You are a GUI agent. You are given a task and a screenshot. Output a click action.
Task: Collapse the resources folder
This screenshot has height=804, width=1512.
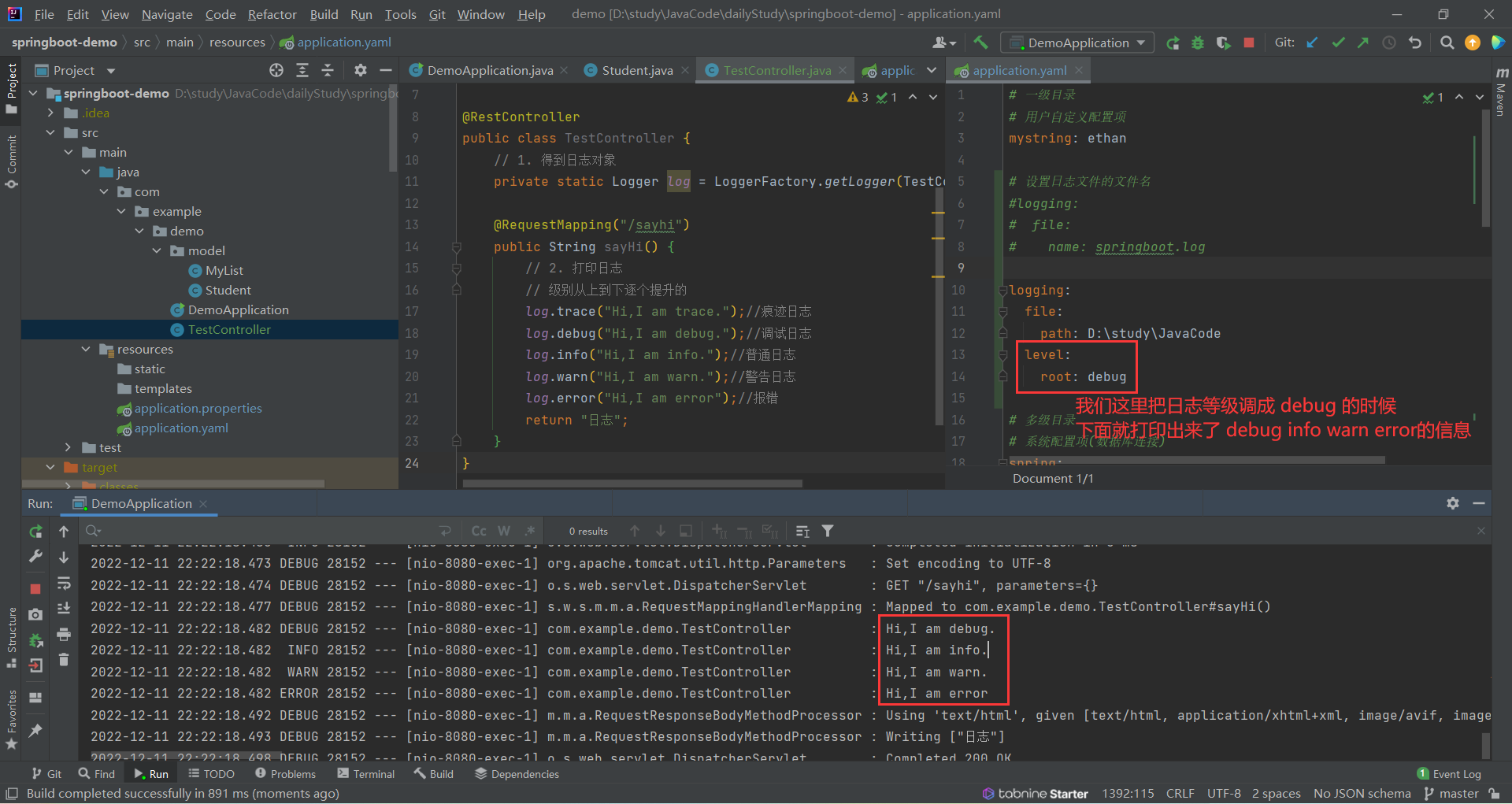coord(86,349)
